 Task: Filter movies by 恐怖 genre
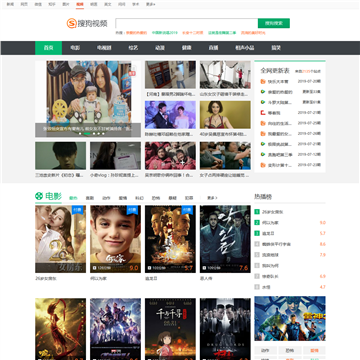(x=156, y=198)
